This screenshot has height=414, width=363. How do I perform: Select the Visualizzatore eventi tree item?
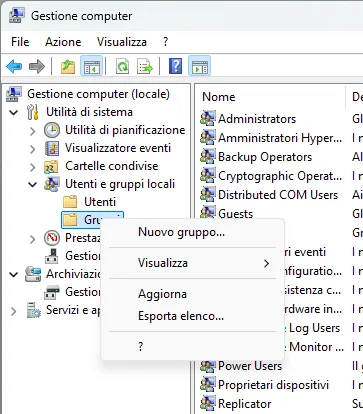pyautogui.click(x=118, y=148)
